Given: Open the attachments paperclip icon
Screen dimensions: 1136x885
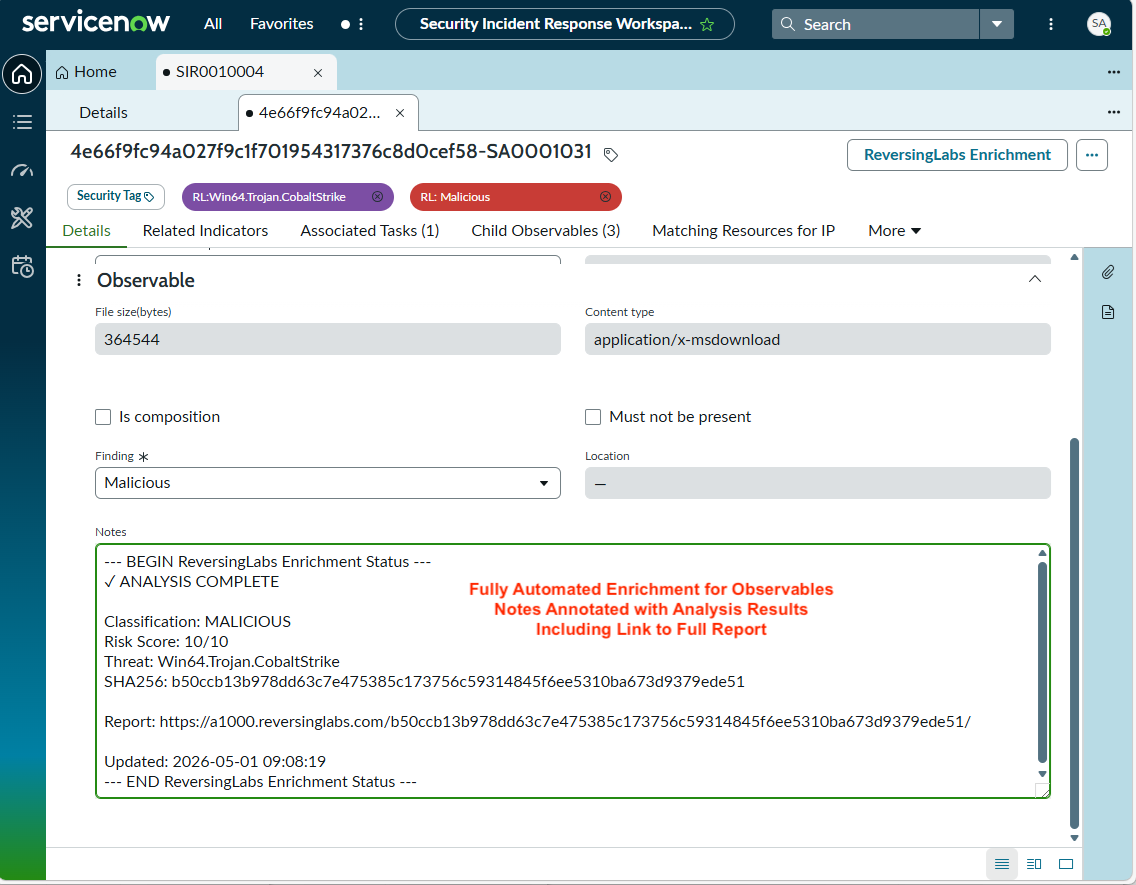Looking at the screenshot, I should [1108, 272].
